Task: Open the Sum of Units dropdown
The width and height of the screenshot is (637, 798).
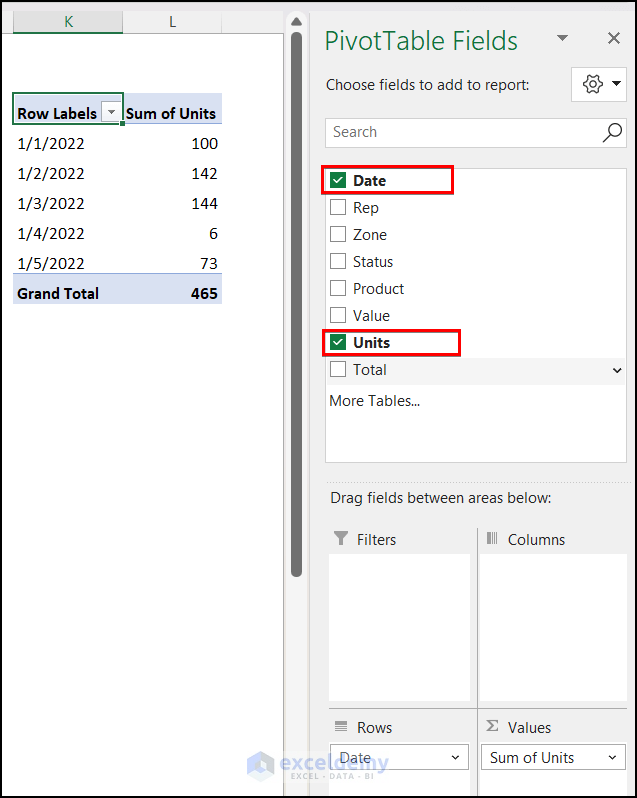Action: coord(613,758)
